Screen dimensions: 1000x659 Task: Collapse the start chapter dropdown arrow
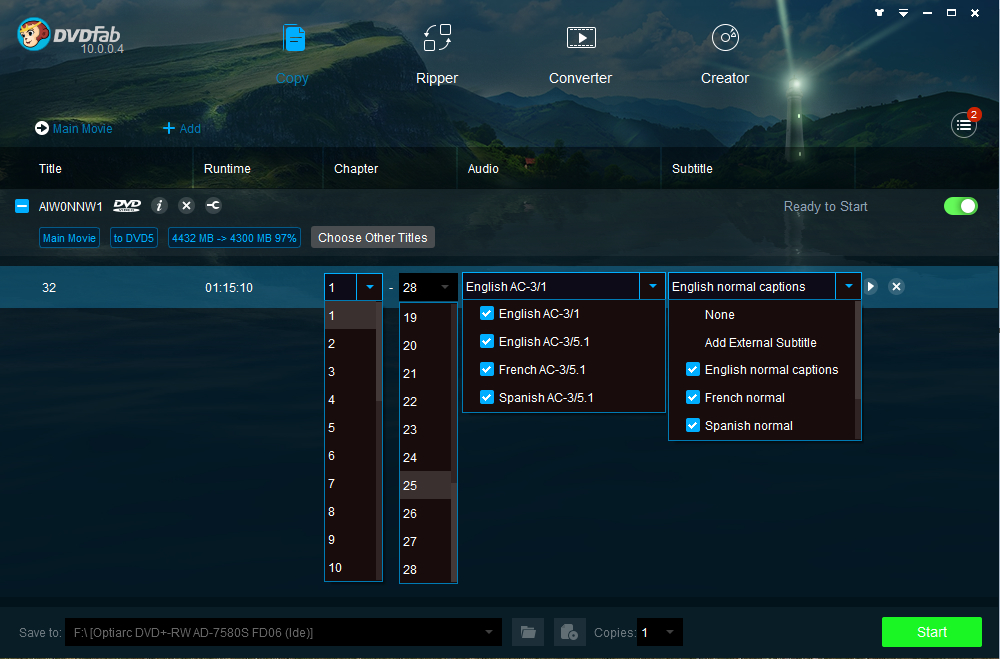pos(370,287)
